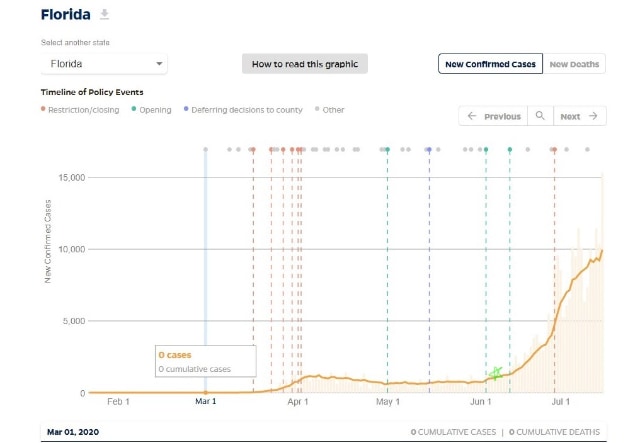Click the Mar 01, 2020 date footer text
This screenshot has width=640, height=443.
[73, 432]
